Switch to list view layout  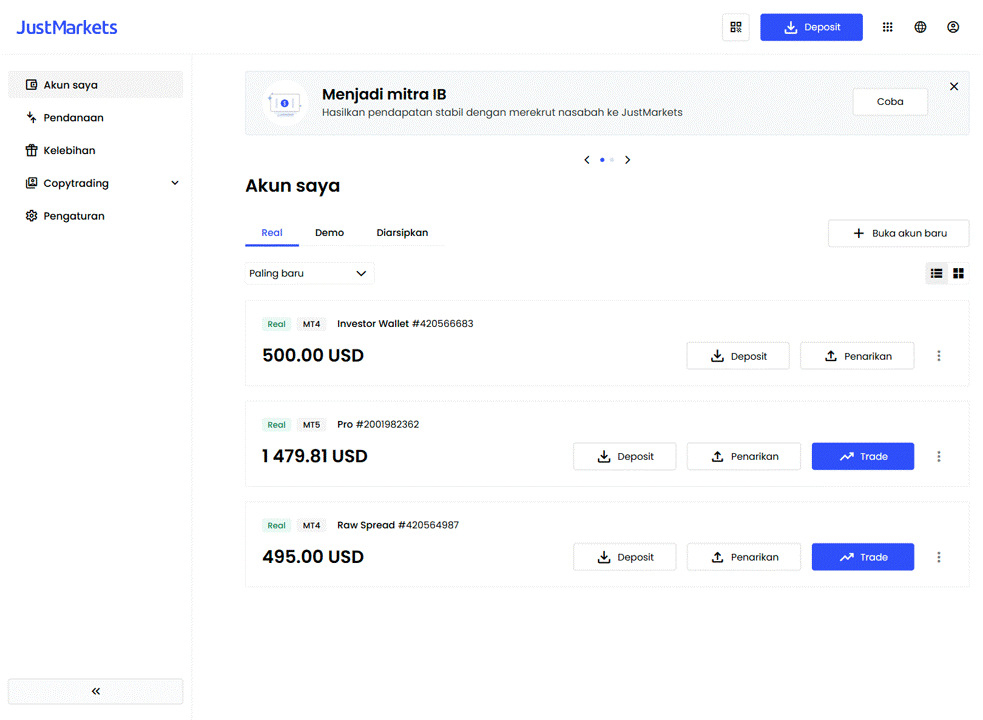click(936, 273)
